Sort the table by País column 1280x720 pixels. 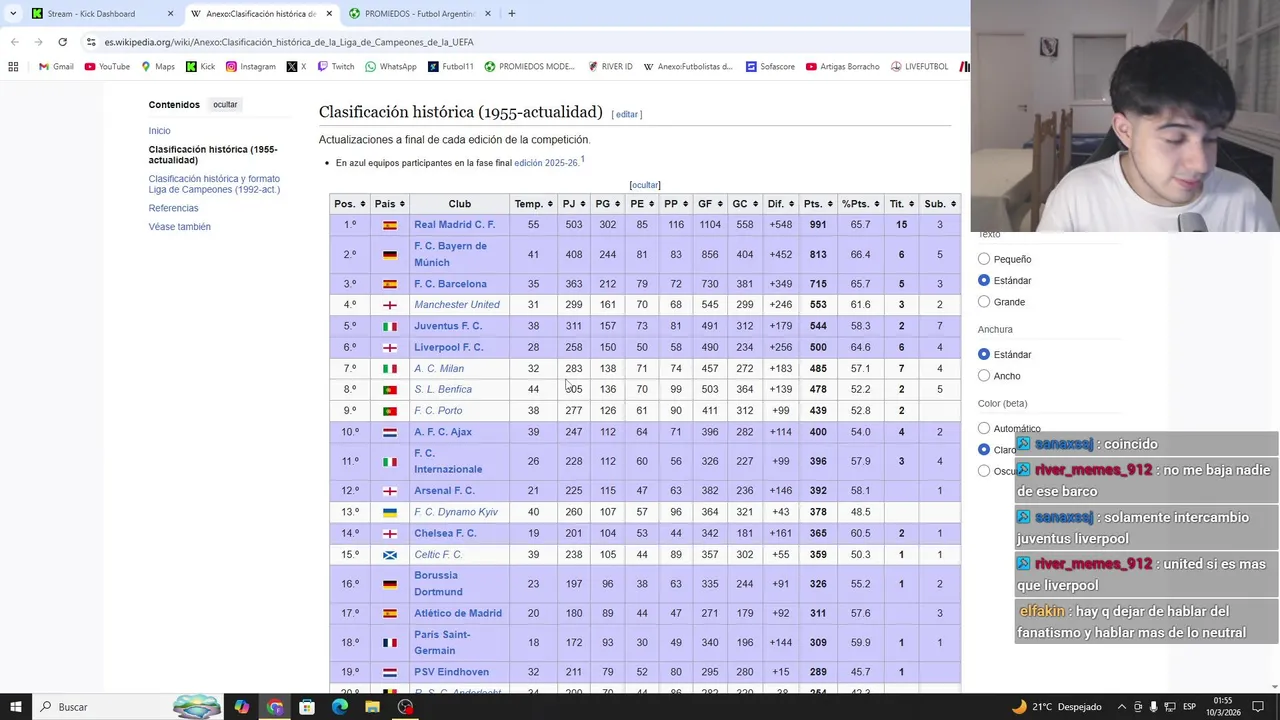pyautogui.click(x=390, y=204)
